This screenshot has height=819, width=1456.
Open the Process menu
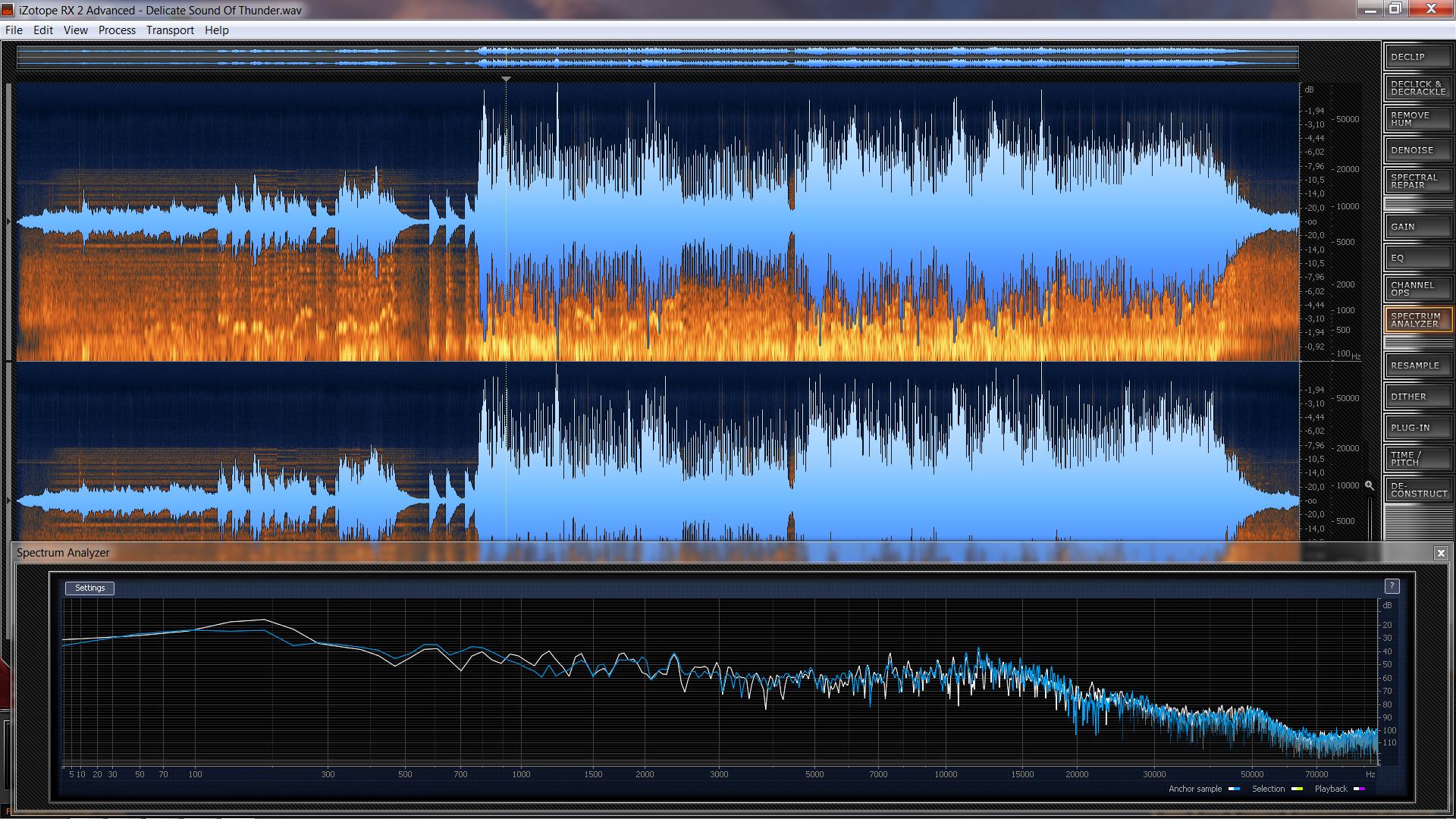(117, 30)
